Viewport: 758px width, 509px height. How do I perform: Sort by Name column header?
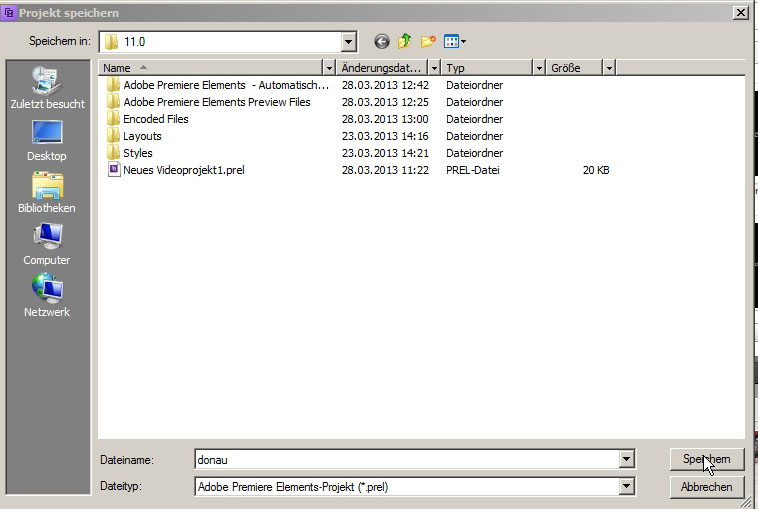[210, 68]
